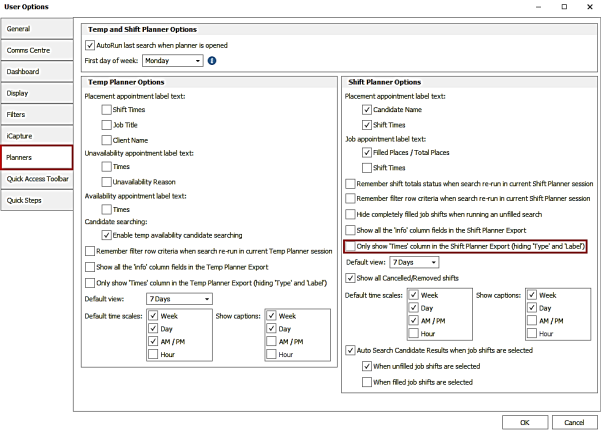
Task: Confirm the options with OK
Action: point(525,422)
